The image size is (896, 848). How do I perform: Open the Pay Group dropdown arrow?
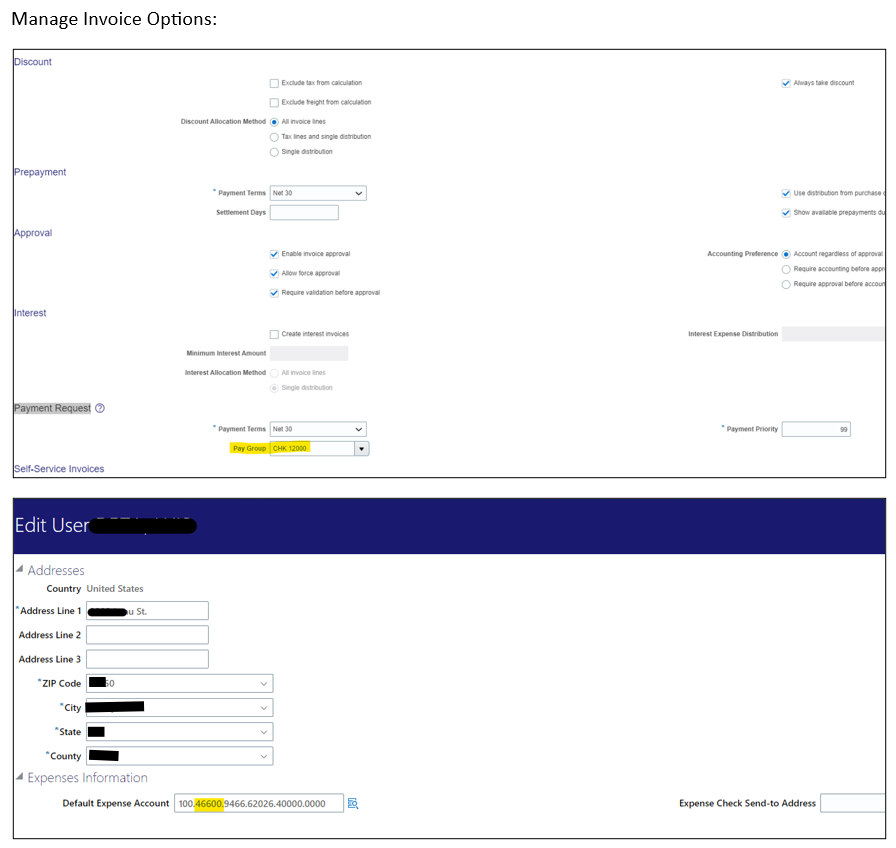362,448
